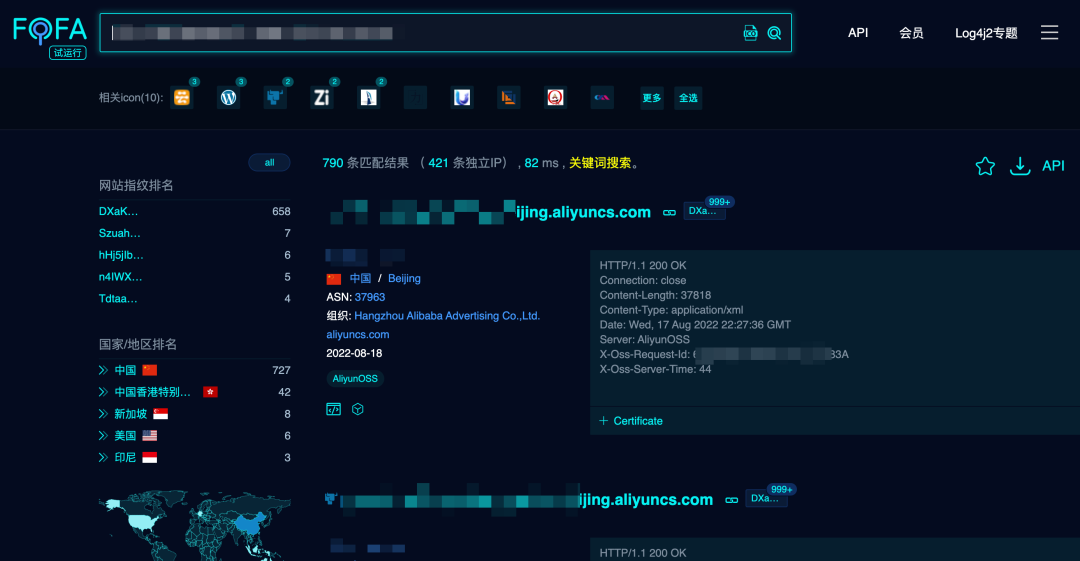
Task: Select the Zi related icon
Action: coord(322,98)
